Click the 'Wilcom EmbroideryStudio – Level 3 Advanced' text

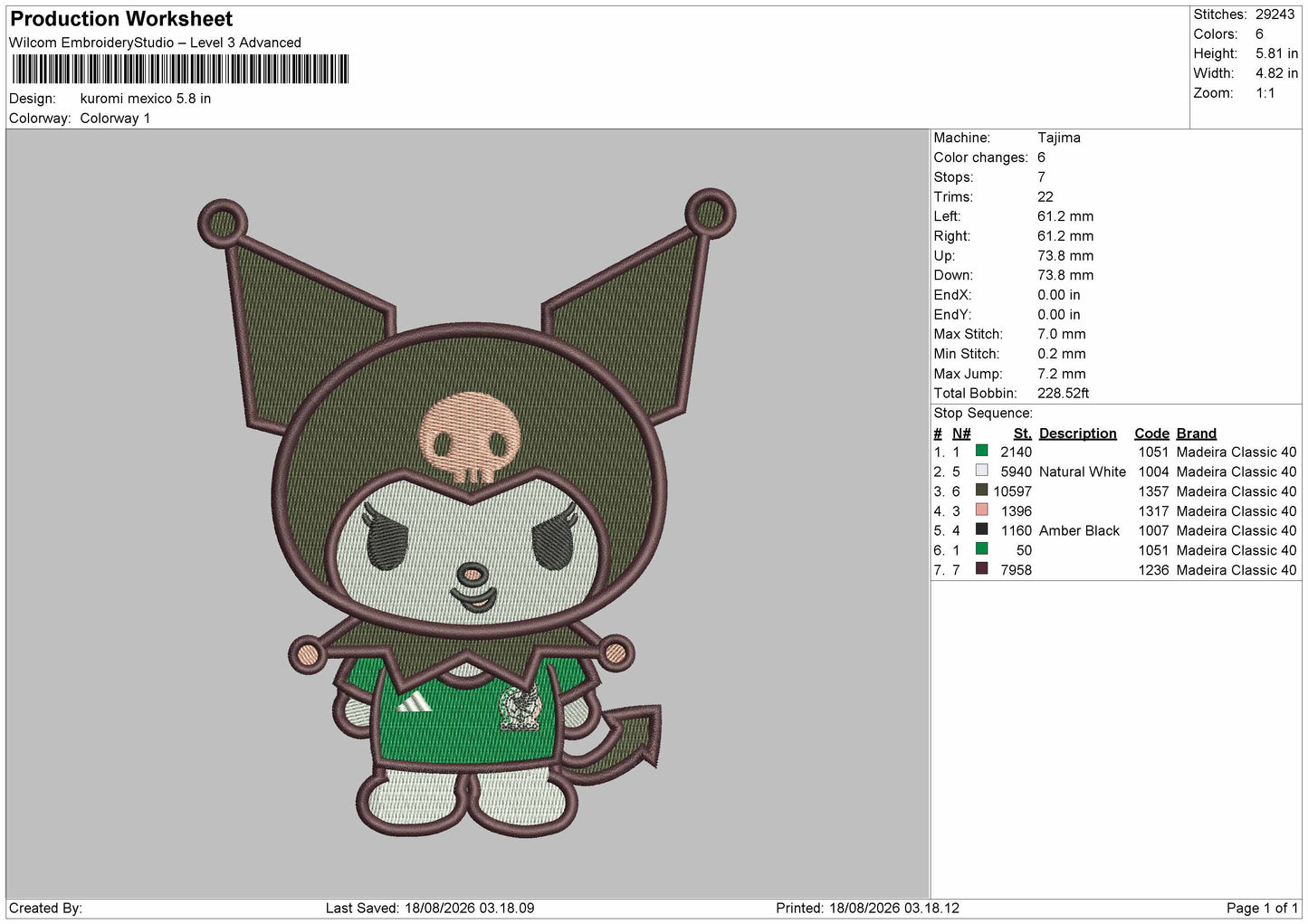point(155,43)
